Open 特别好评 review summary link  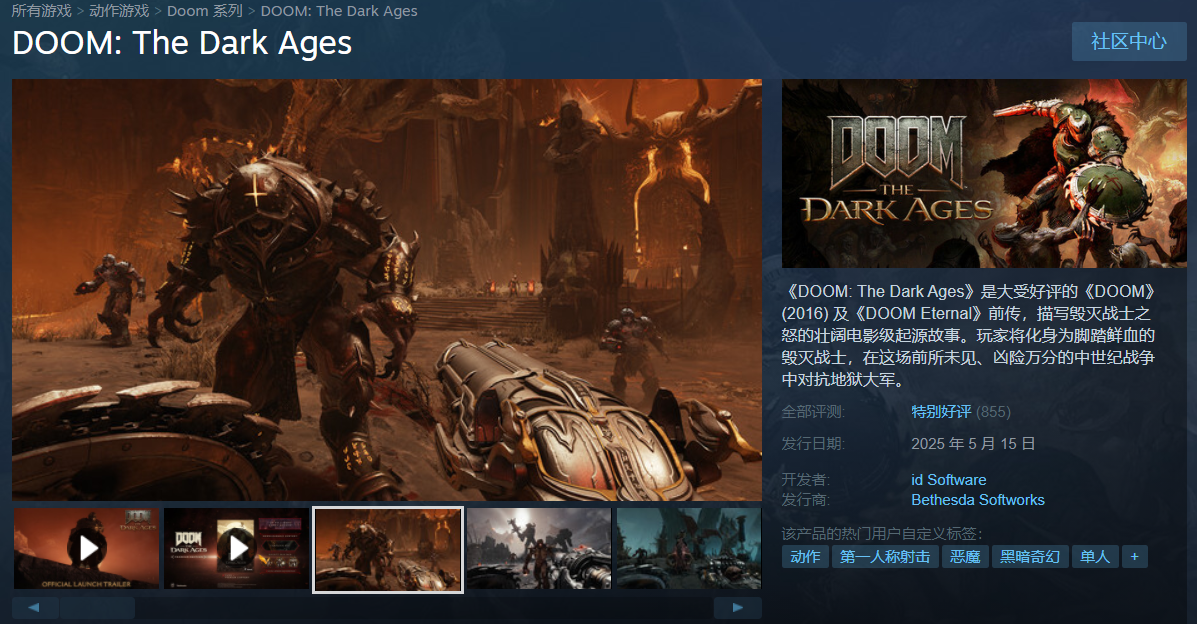(x=940, y=412)
